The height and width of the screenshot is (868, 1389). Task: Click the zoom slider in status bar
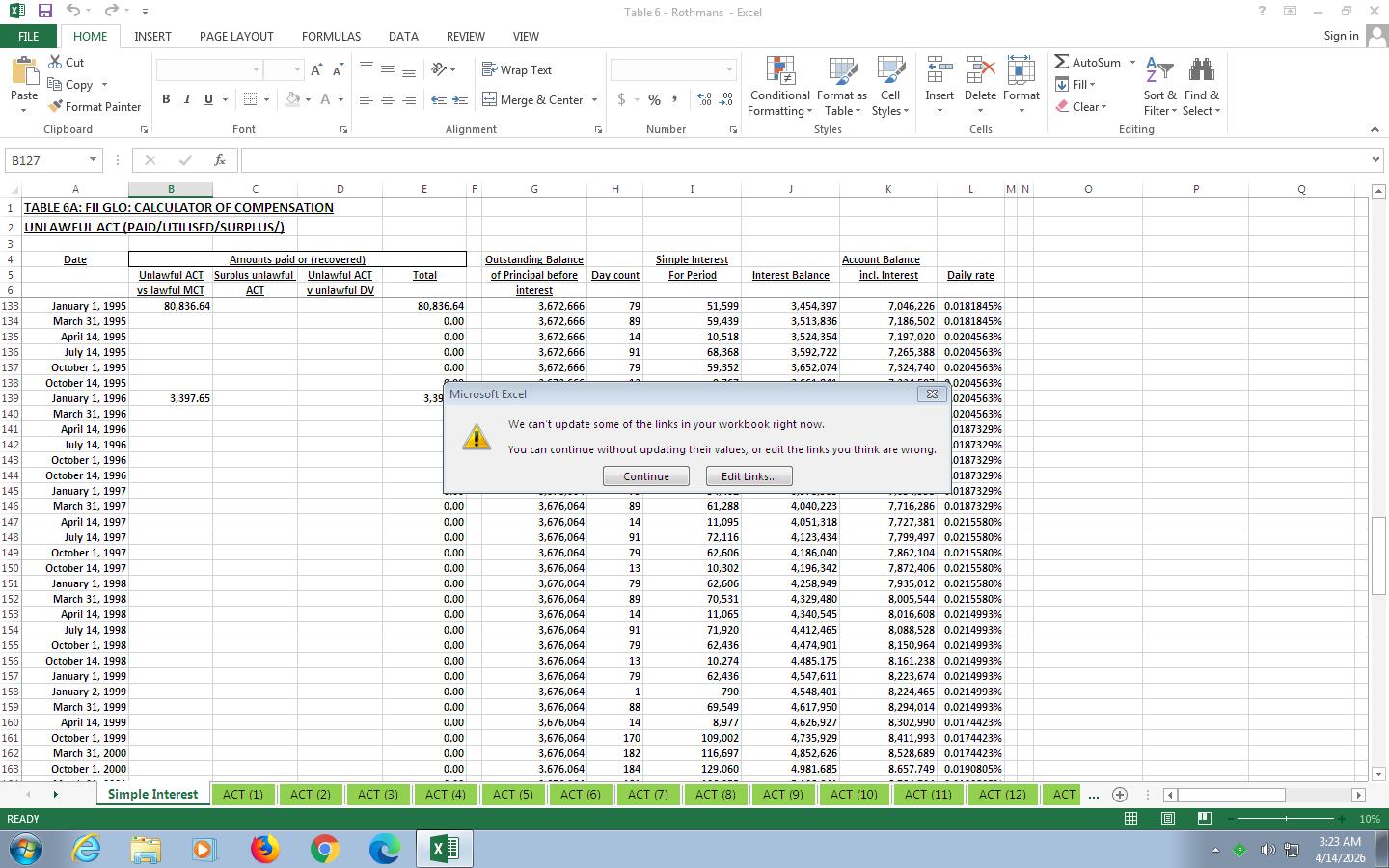tap(1286, 819)
